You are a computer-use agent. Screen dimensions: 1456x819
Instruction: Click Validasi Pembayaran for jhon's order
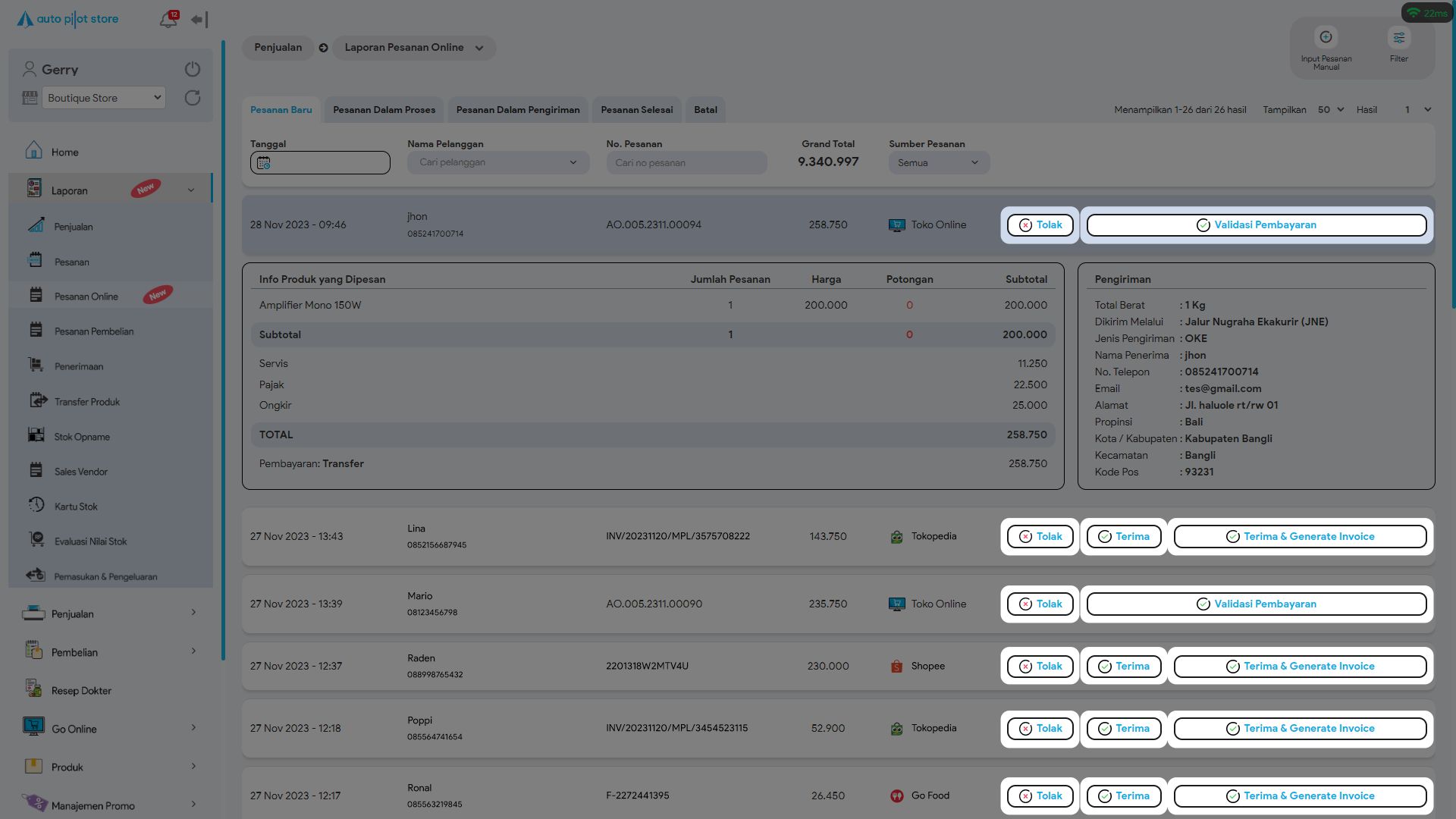pos(1256,225)
